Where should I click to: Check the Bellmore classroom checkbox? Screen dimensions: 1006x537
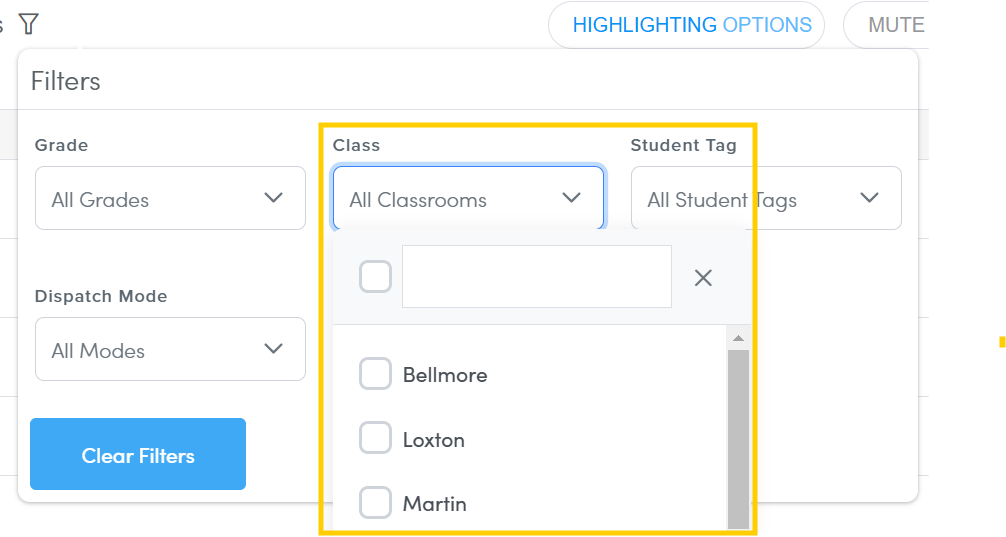tap(375, 373)
